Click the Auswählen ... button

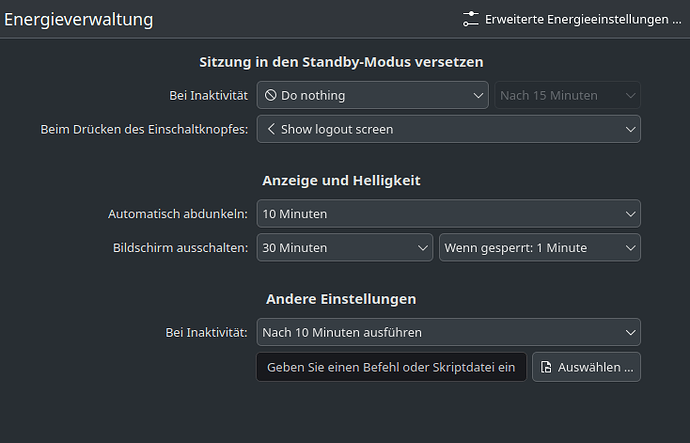coord(586,367)
